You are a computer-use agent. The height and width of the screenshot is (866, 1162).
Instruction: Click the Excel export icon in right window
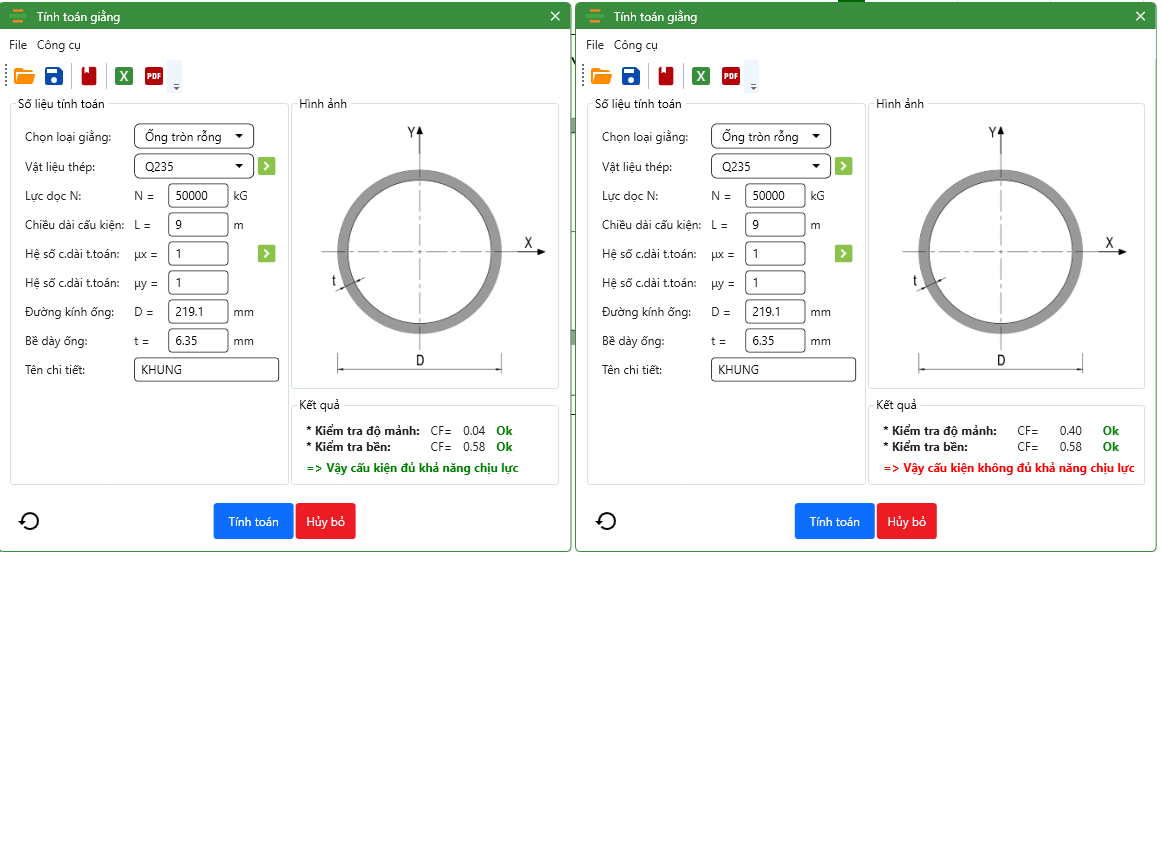tap(701, 76)
